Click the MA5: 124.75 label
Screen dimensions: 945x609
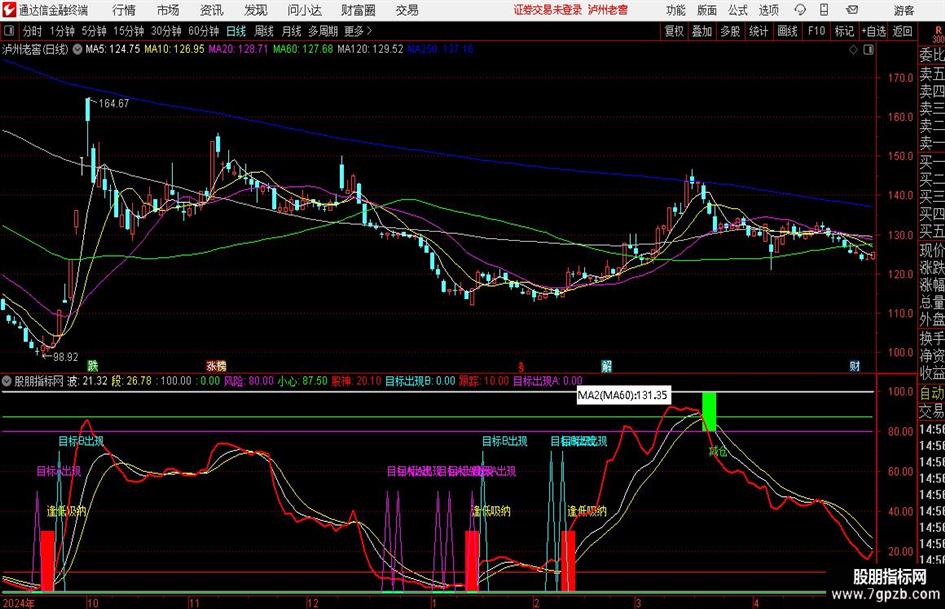click(x=113, y=49)
